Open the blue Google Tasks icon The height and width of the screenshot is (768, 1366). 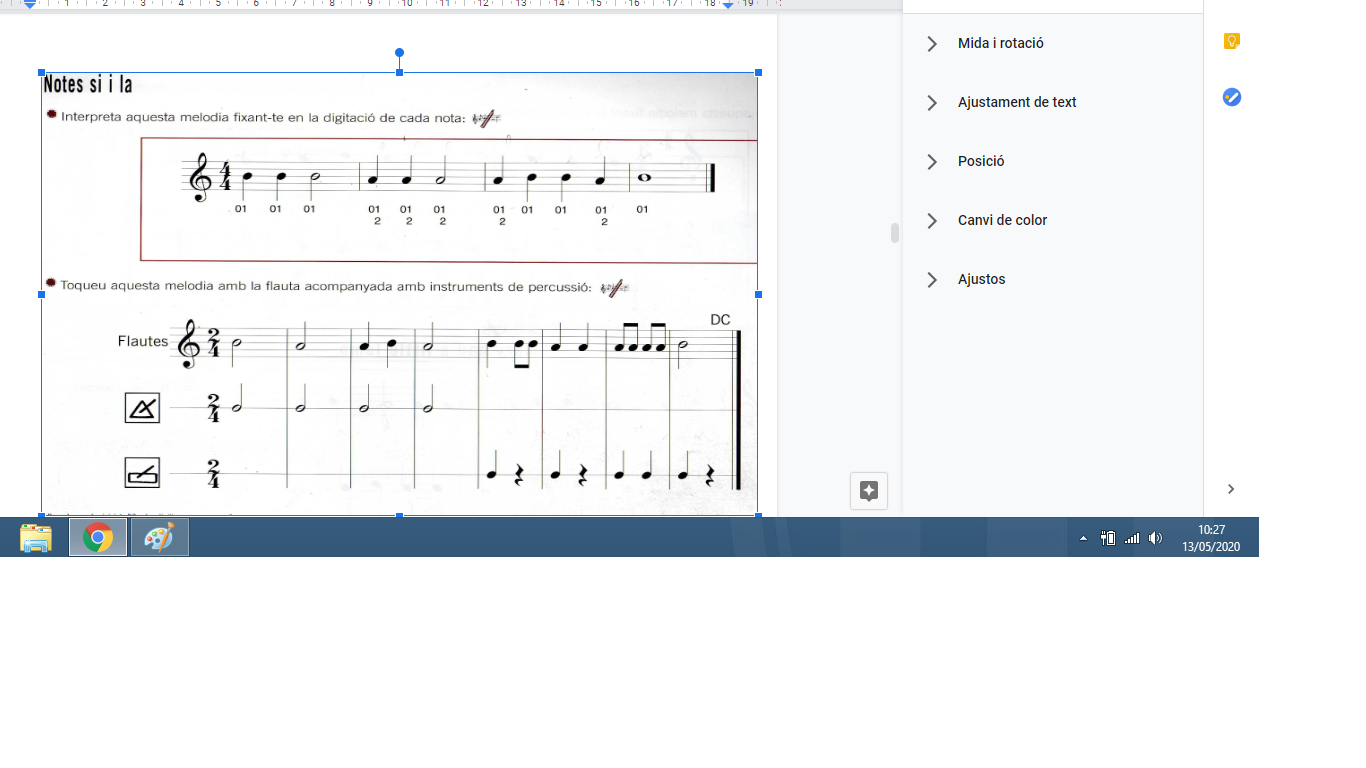coord(1232,97)
